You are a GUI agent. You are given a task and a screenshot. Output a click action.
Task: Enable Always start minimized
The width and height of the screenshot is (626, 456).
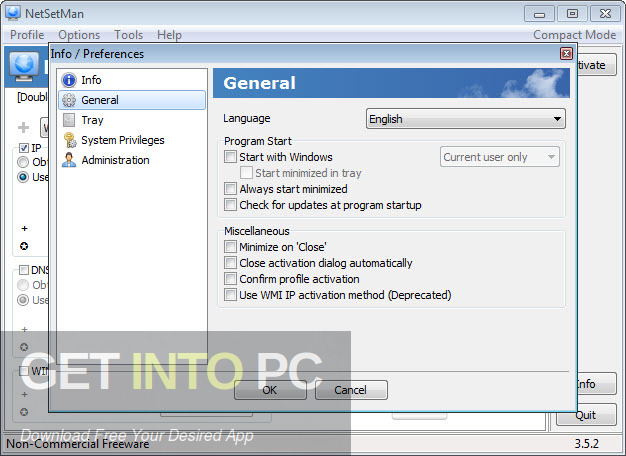[x=230, y=188]
